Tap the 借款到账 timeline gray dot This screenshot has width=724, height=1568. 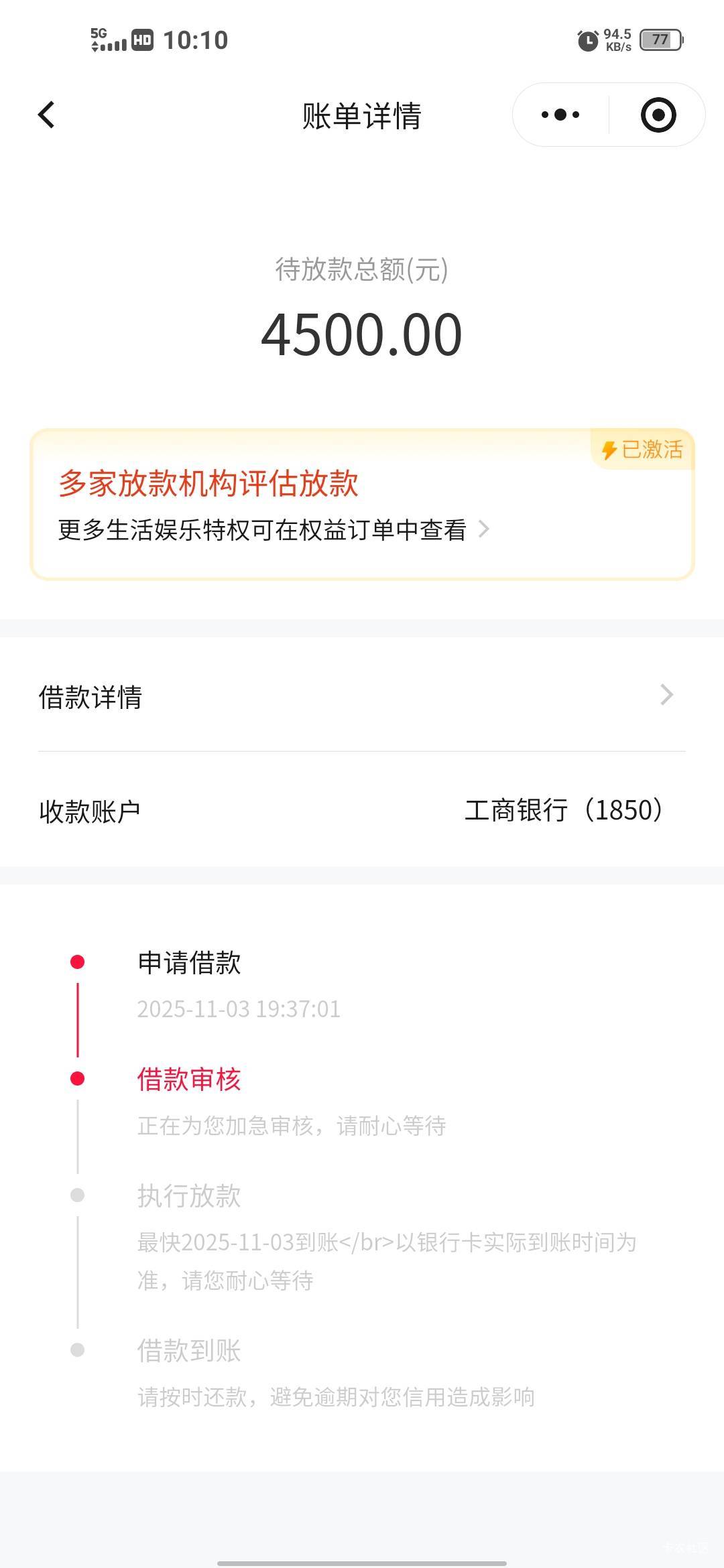click(x=78, y=1350)
